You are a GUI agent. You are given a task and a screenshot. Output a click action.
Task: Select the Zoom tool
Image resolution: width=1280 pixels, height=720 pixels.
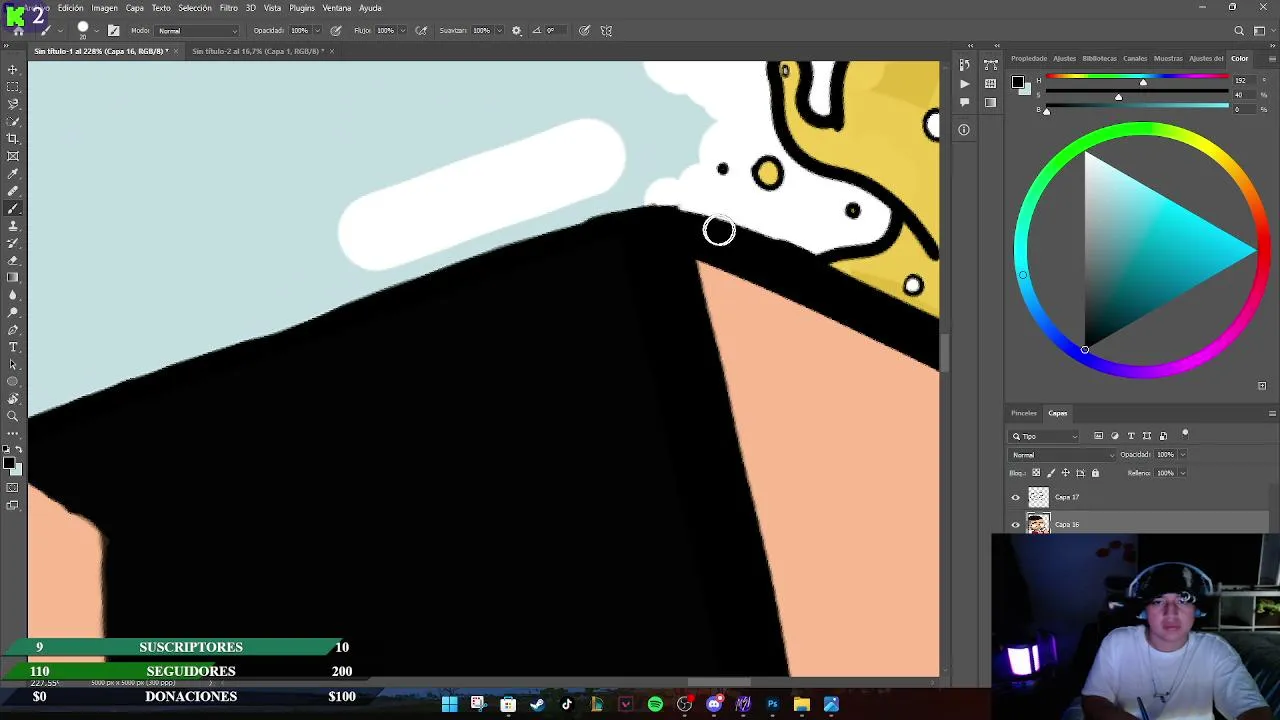pos(13,416)
